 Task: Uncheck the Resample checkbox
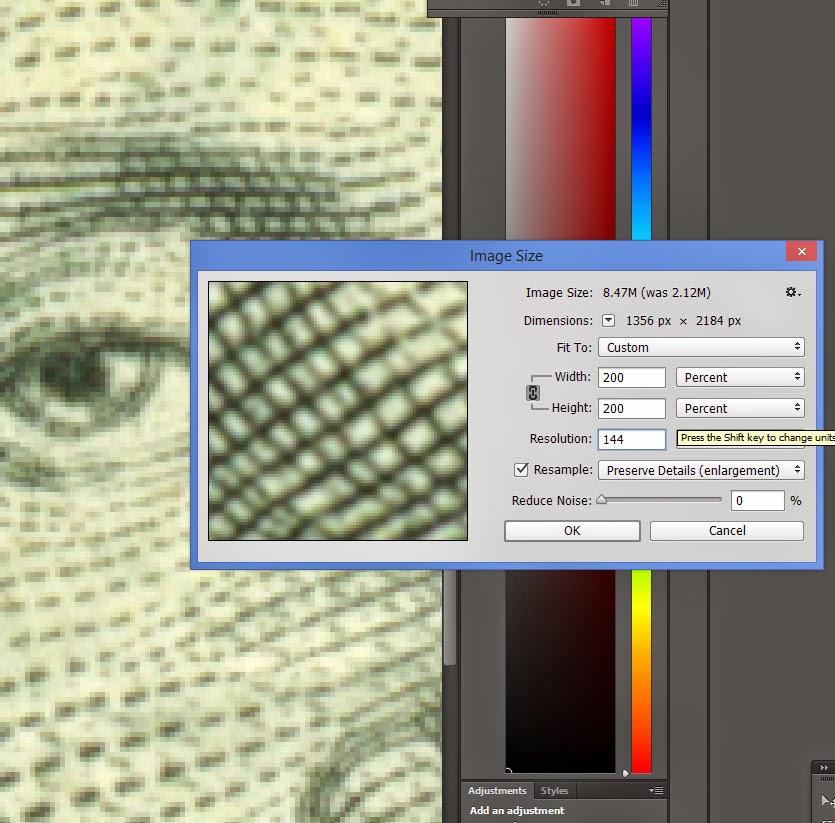521,469
